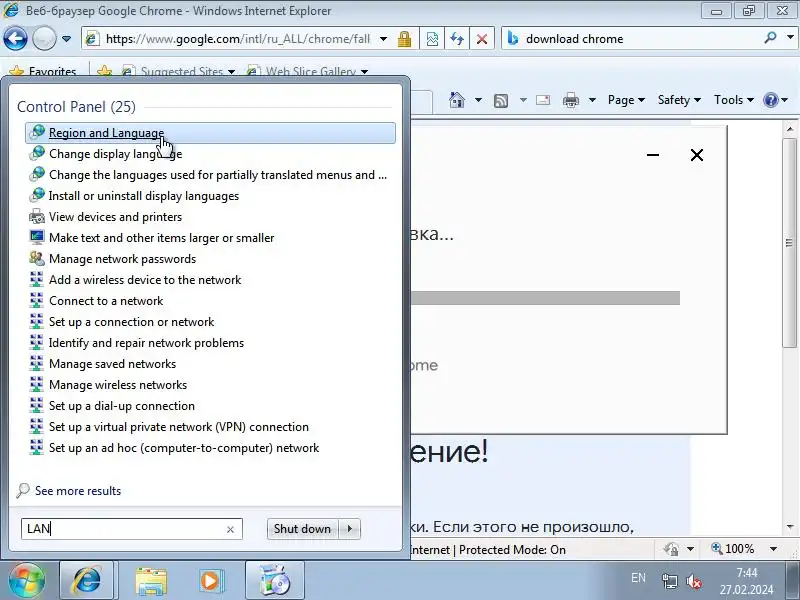The width and height of the screenshot is (800, 600).
Task: Refresh the page with refresh icon
Action: [457, 39]
